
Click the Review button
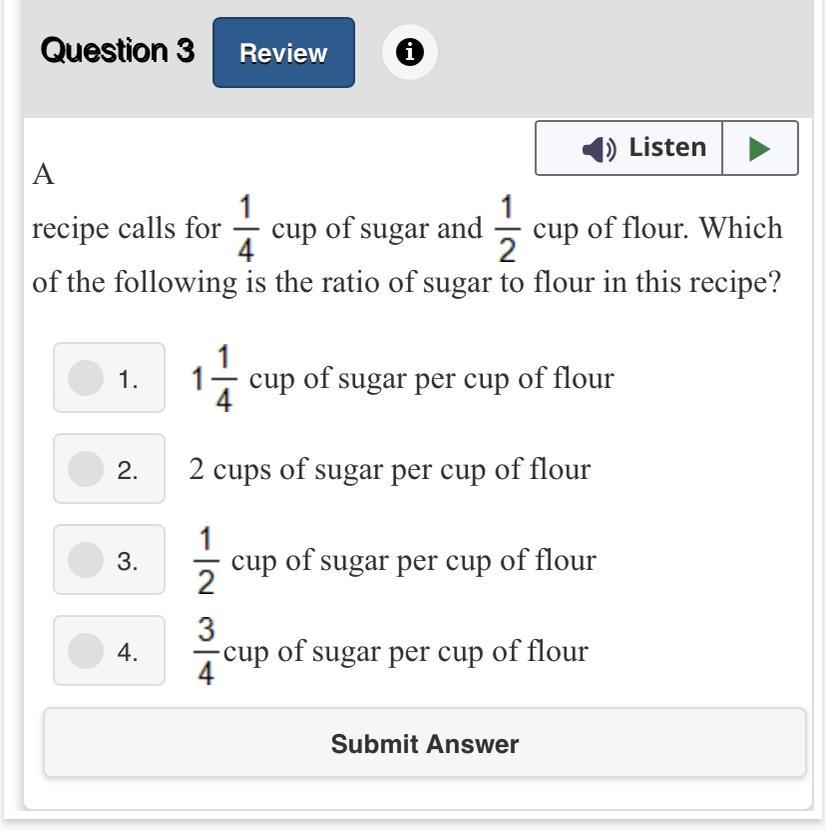283,53
